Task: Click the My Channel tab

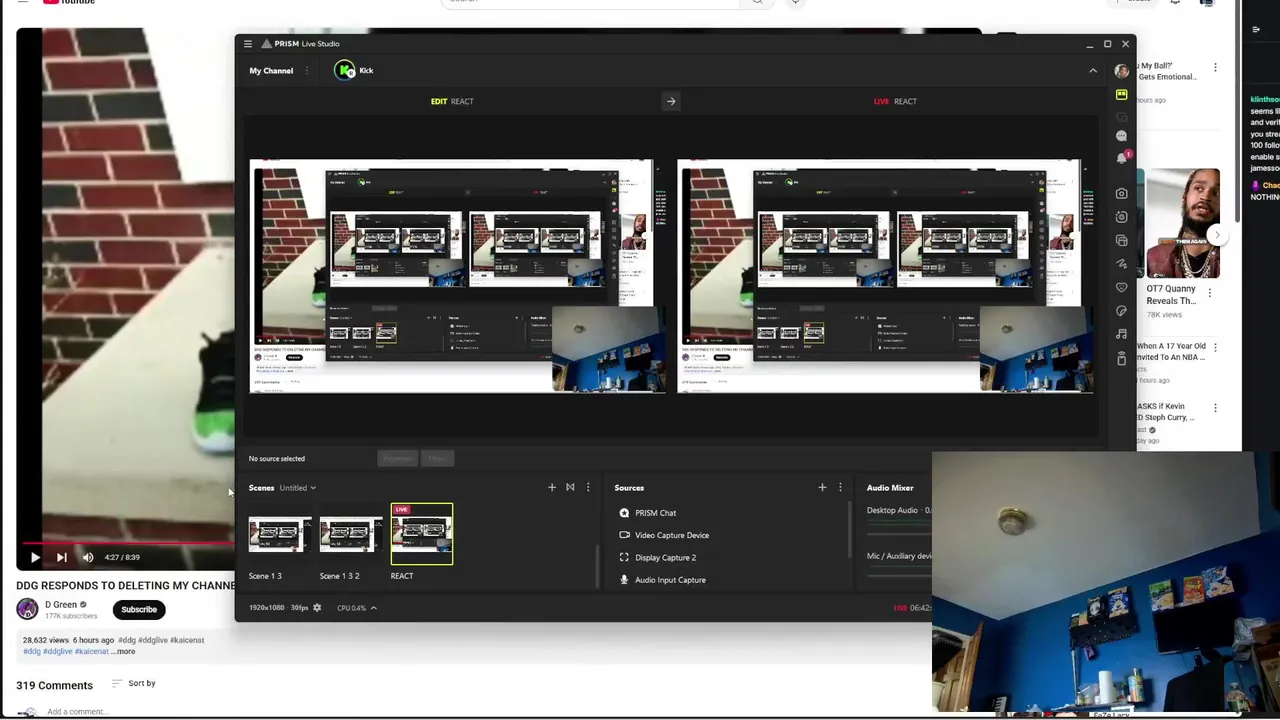Action: 271,71
